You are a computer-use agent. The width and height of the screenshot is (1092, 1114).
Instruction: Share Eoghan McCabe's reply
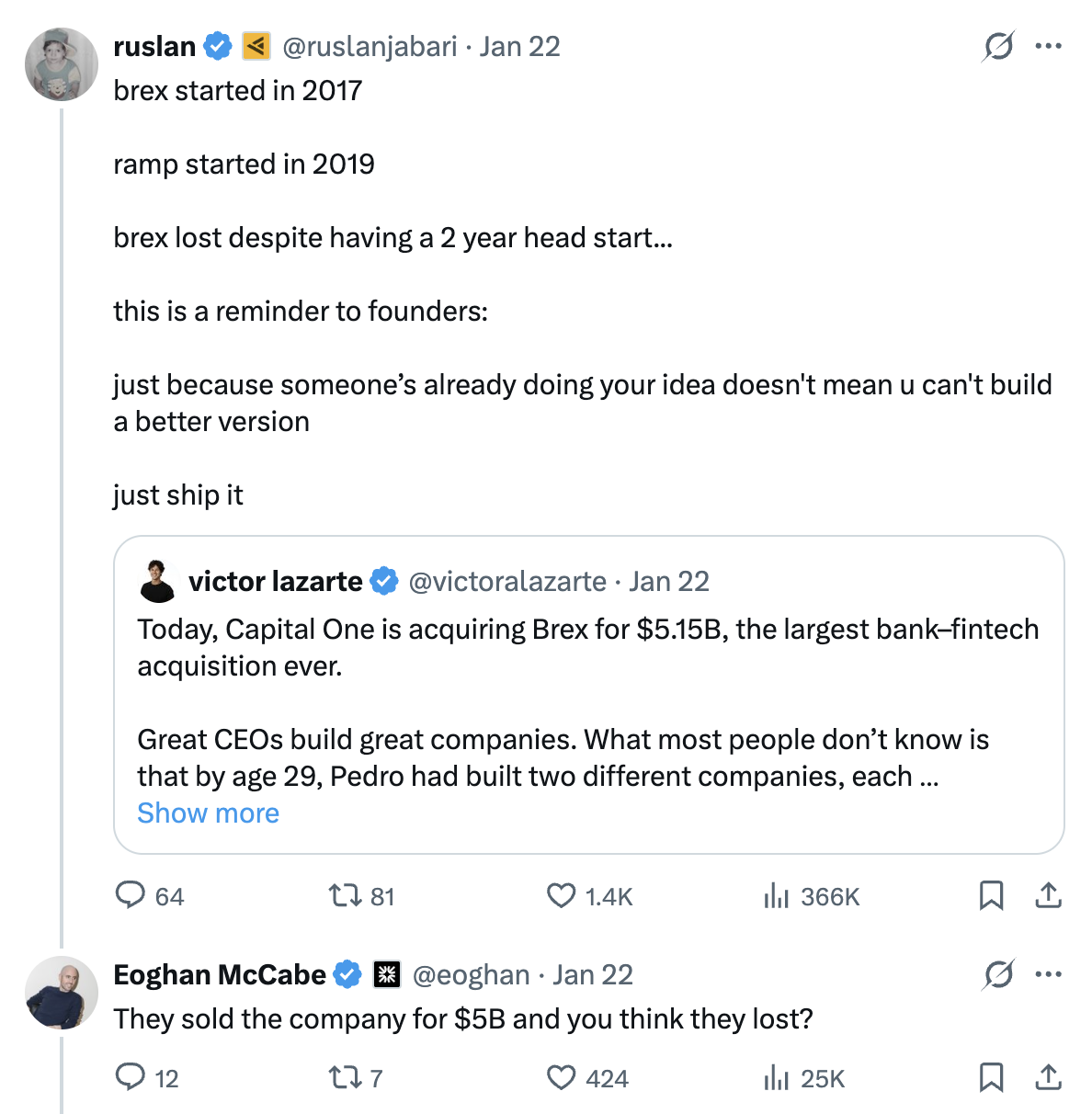(x=1048, y=1077)
